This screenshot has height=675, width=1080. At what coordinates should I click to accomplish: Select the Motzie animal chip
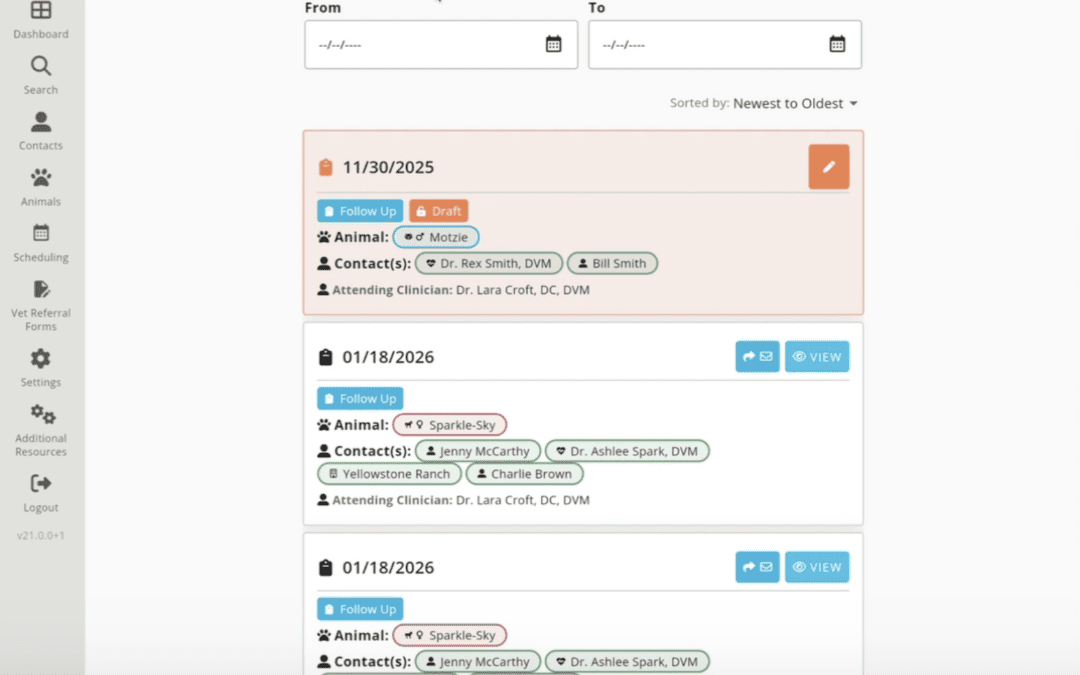pyautogui.click(x=436, y=237)
